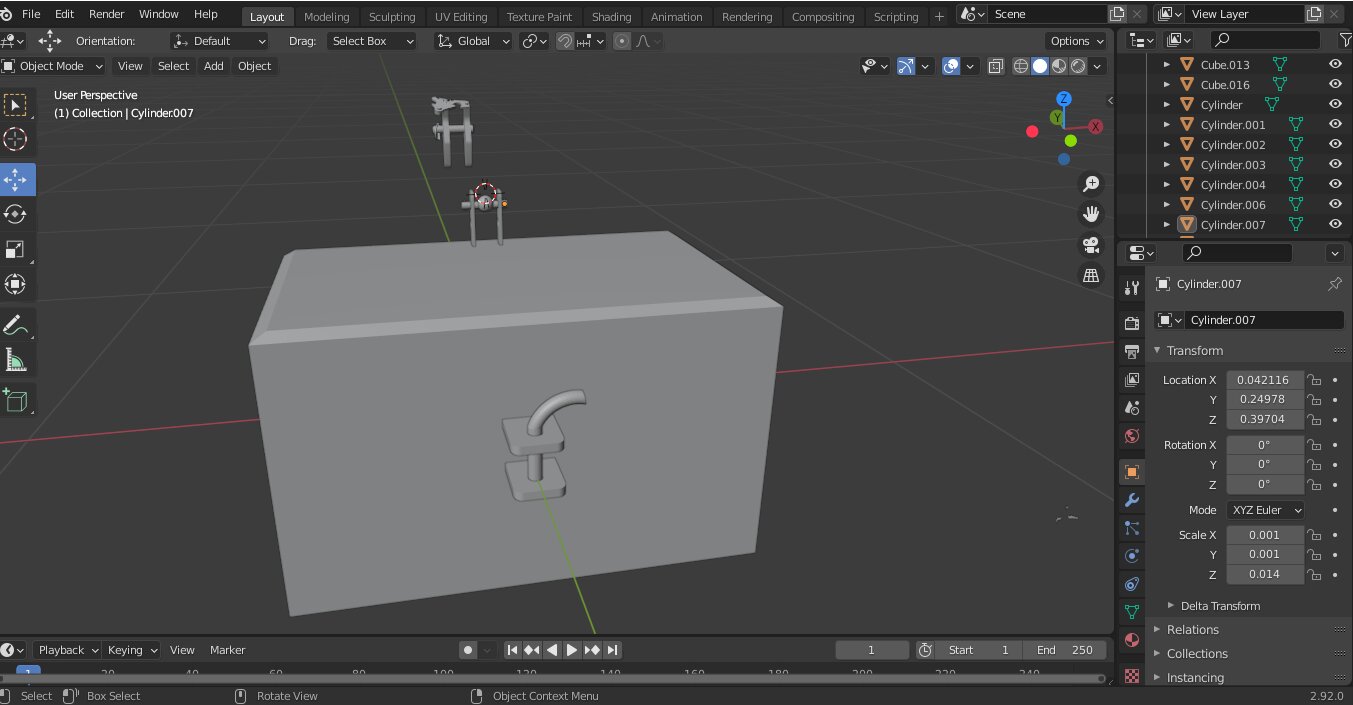Image resolution: width=1353 pixels, height=705 pixels.
Task: Open the Material properties tab
Action: tap(1132, 640)
